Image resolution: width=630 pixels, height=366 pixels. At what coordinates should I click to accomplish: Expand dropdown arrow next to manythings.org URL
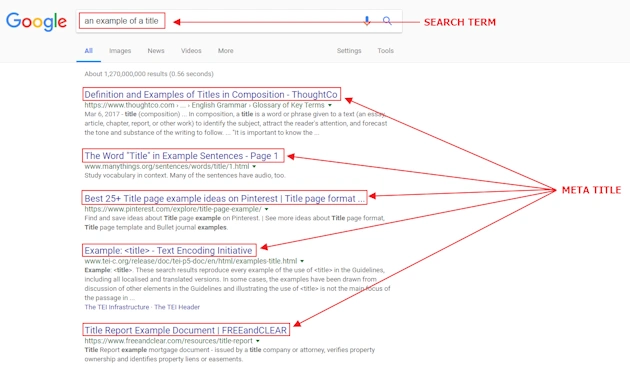click(x=254, y=167)
